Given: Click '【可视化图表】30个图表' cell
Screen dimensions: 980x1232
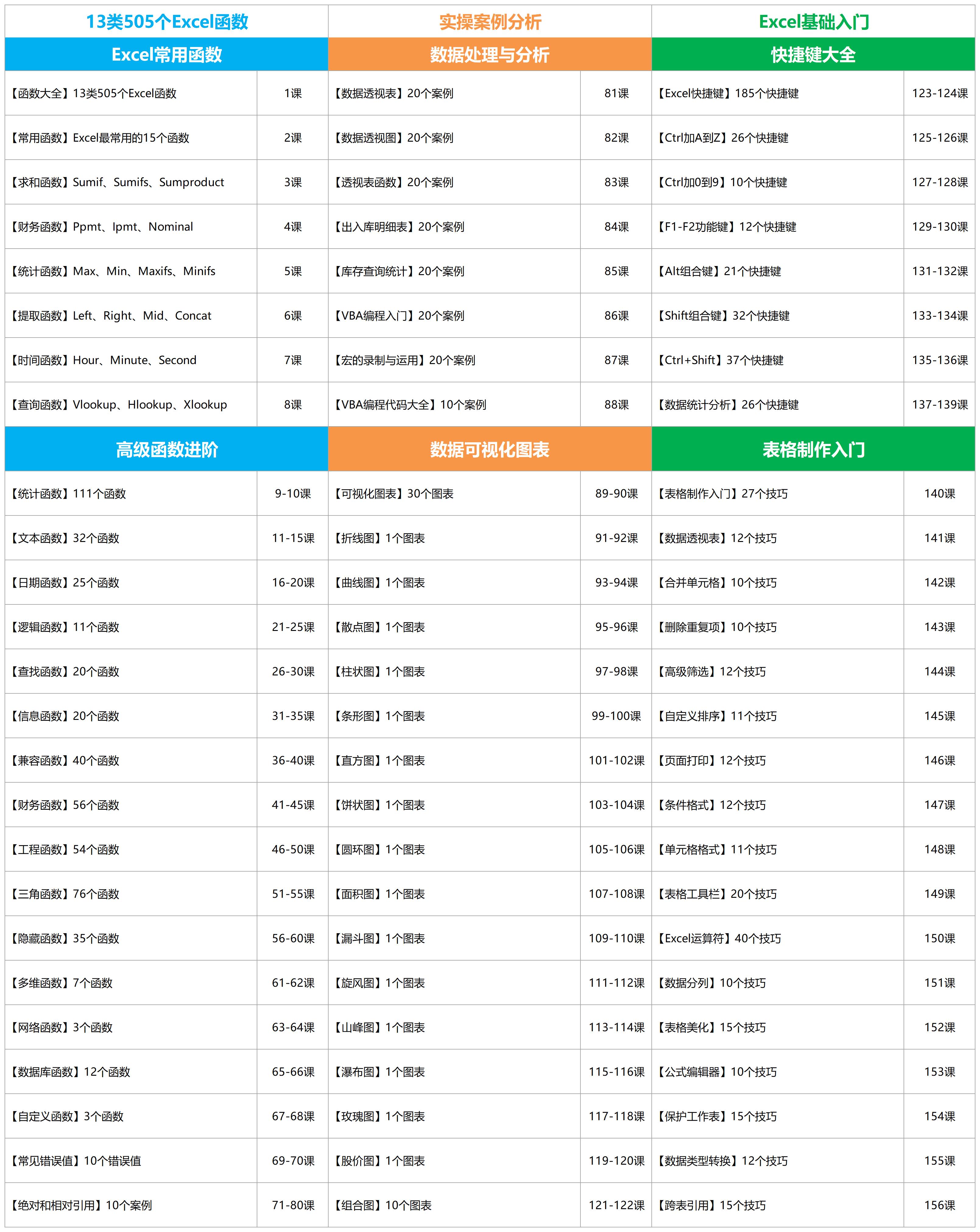Looking at the screenshot, I should [x=455, y=494].
